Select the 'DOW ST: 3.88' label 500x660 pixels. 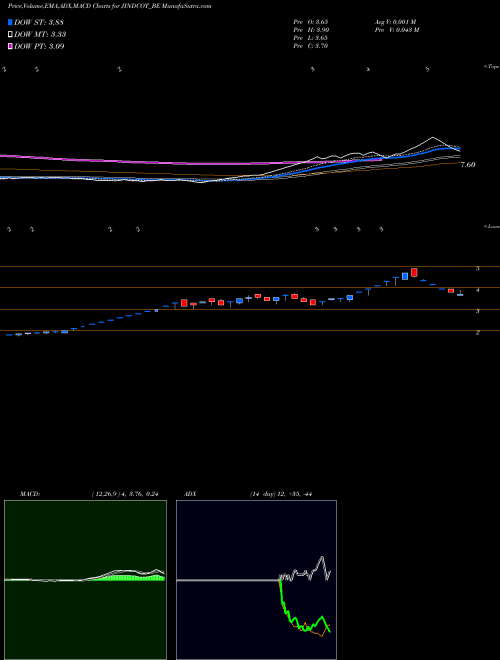[x=39, y=22]
